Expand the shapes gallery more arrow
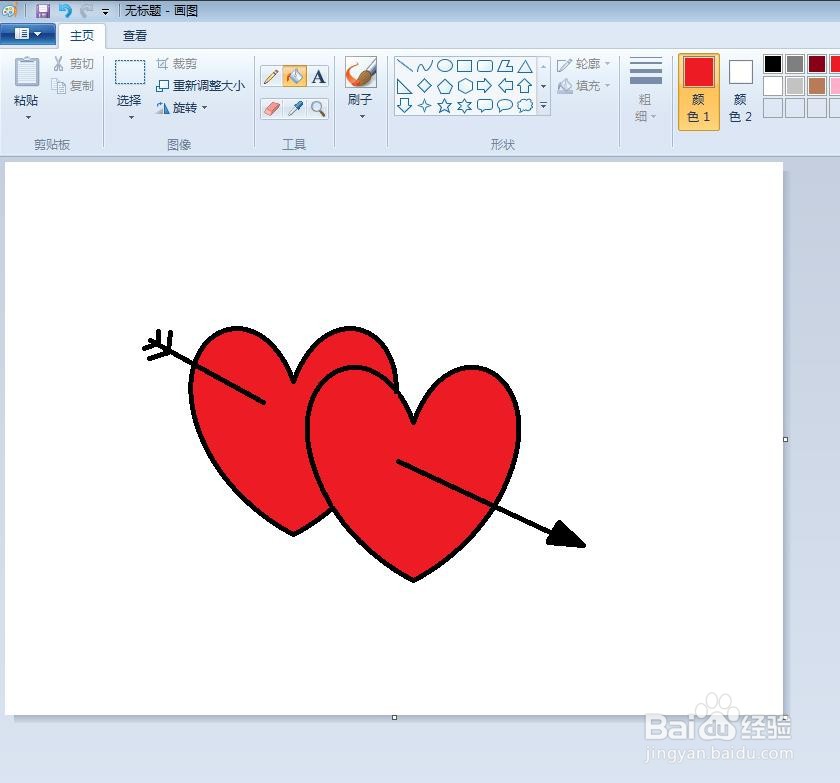 point(543,106)
